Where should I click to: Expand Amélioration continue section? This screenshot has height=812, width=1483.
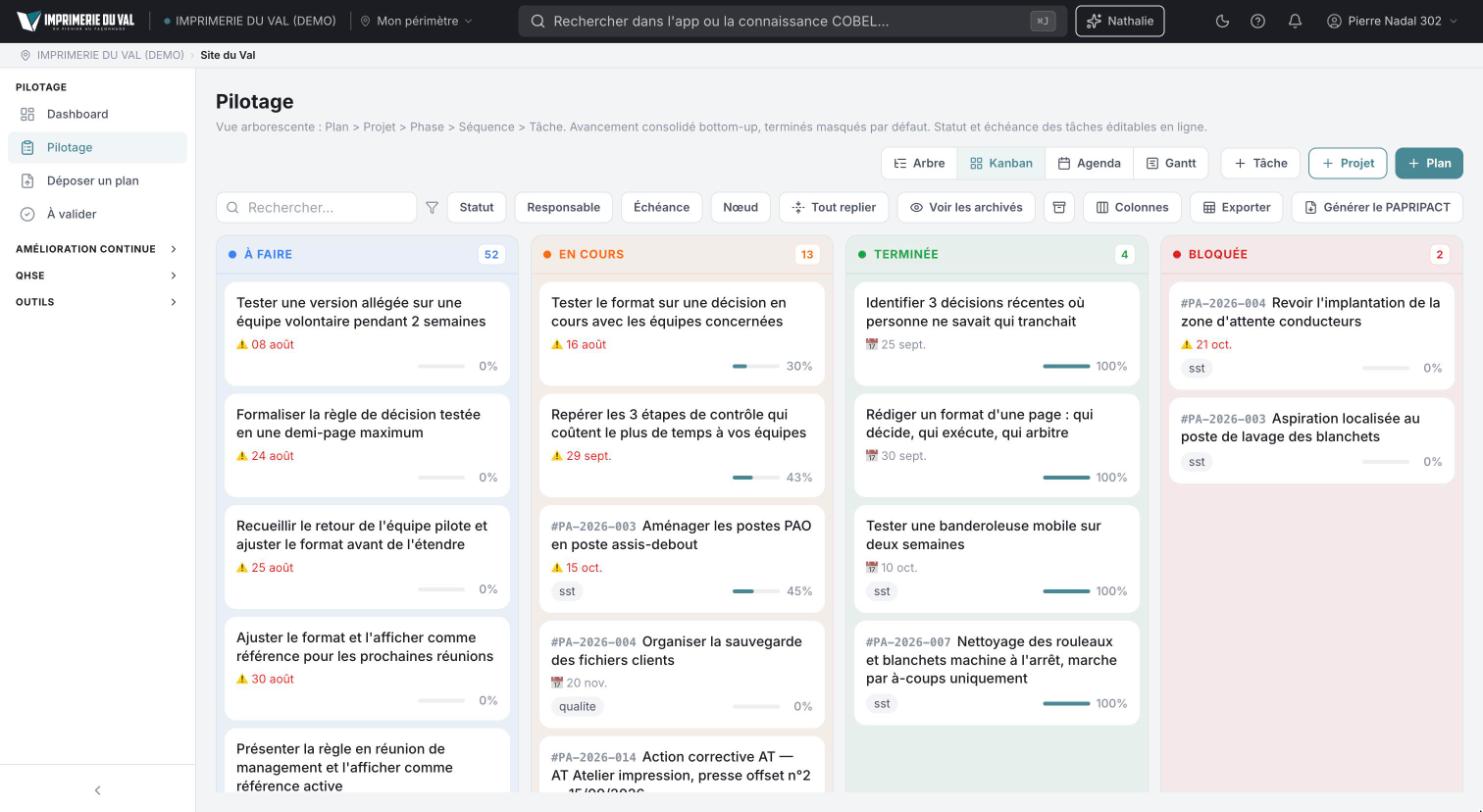[x=97, y=249]
